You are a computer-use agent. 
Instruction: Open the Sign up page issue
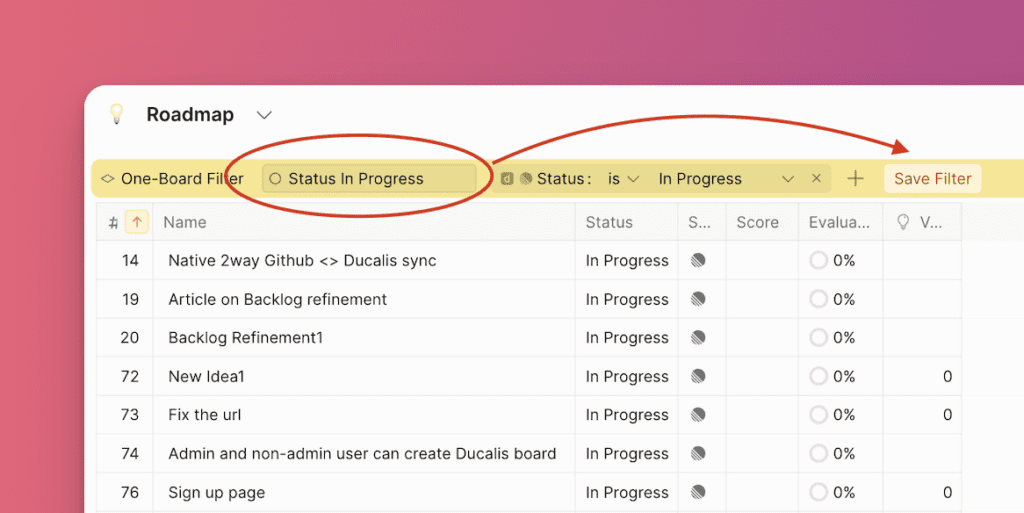(x=216, y=492)
